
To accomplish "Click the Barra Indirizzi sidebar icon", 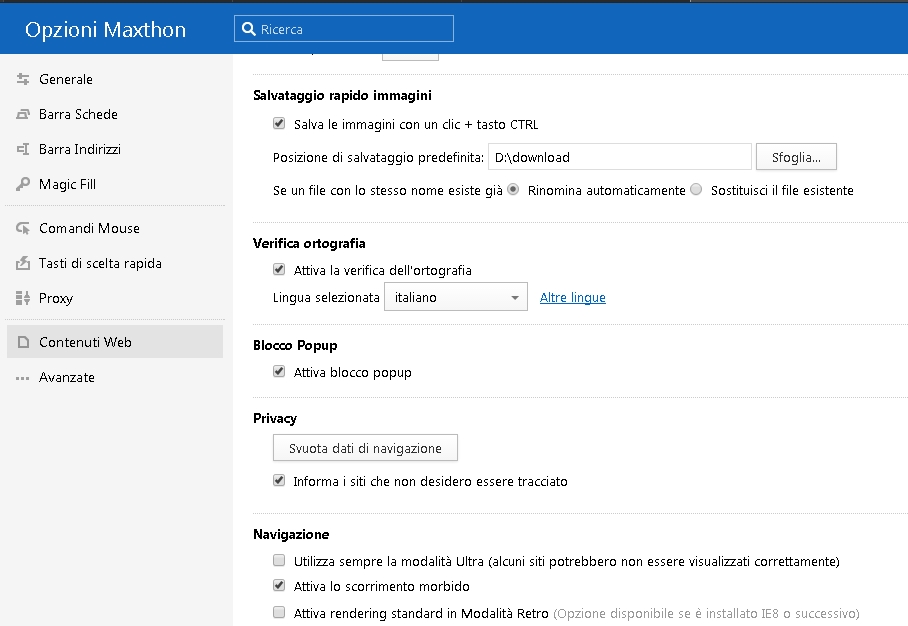I will coord(23,149).
